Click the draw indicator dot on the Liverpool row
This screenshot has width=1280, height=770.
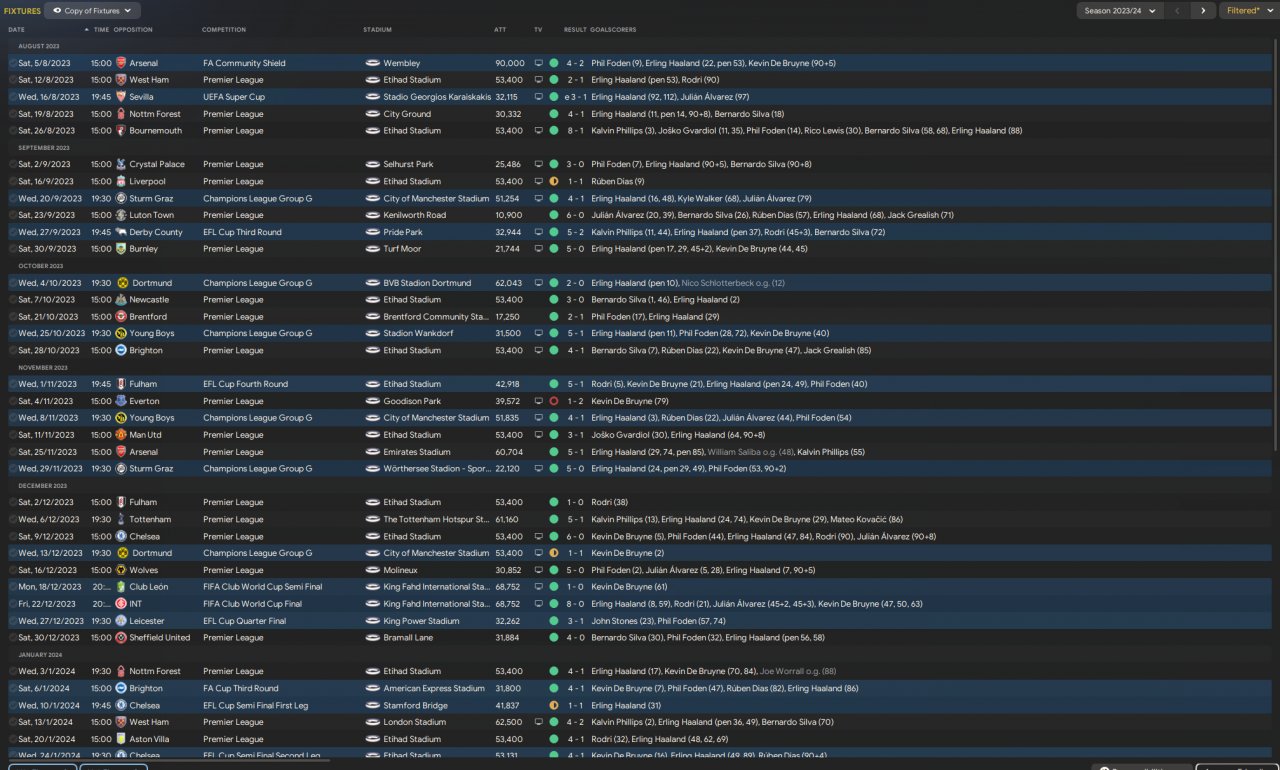click(553, 182)
